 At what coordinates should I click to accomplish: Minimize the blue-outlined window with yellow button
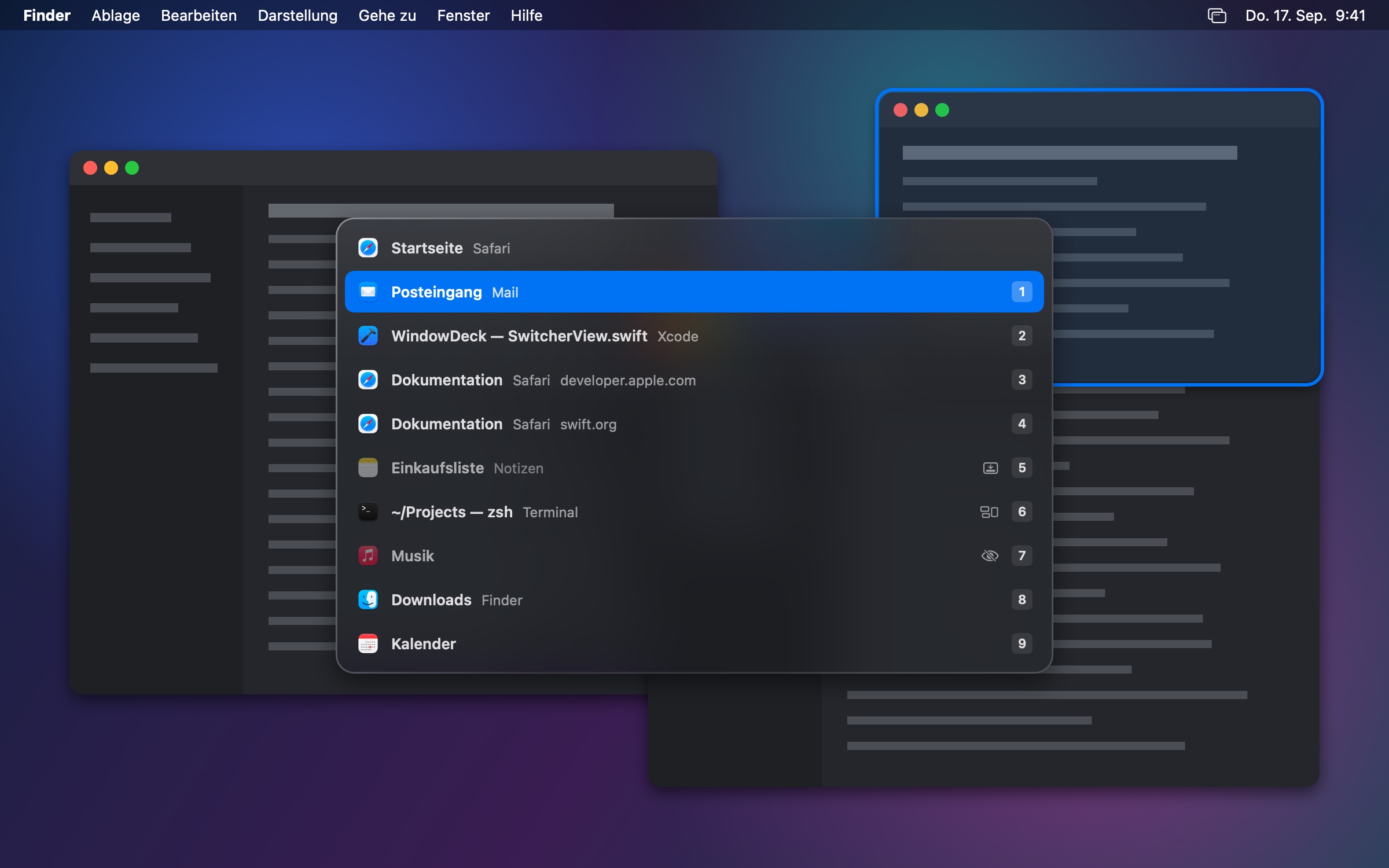pos(921,110)
